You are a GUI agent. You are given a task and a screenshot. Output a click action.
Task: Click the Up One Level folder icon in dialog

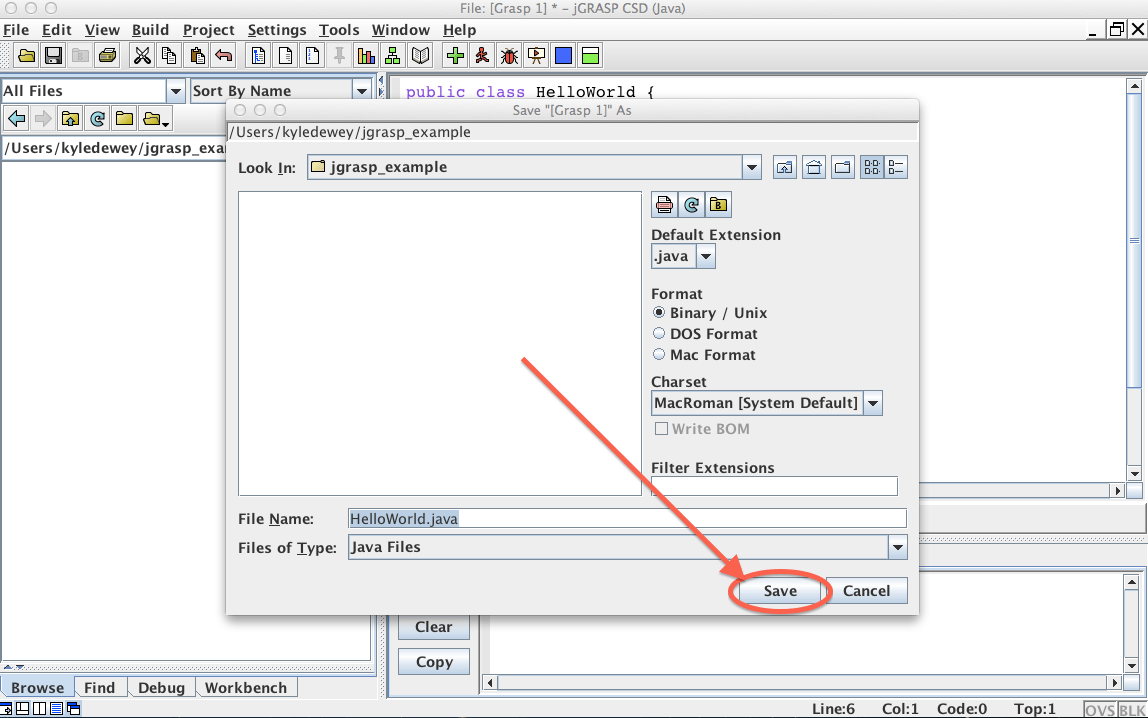784,167
